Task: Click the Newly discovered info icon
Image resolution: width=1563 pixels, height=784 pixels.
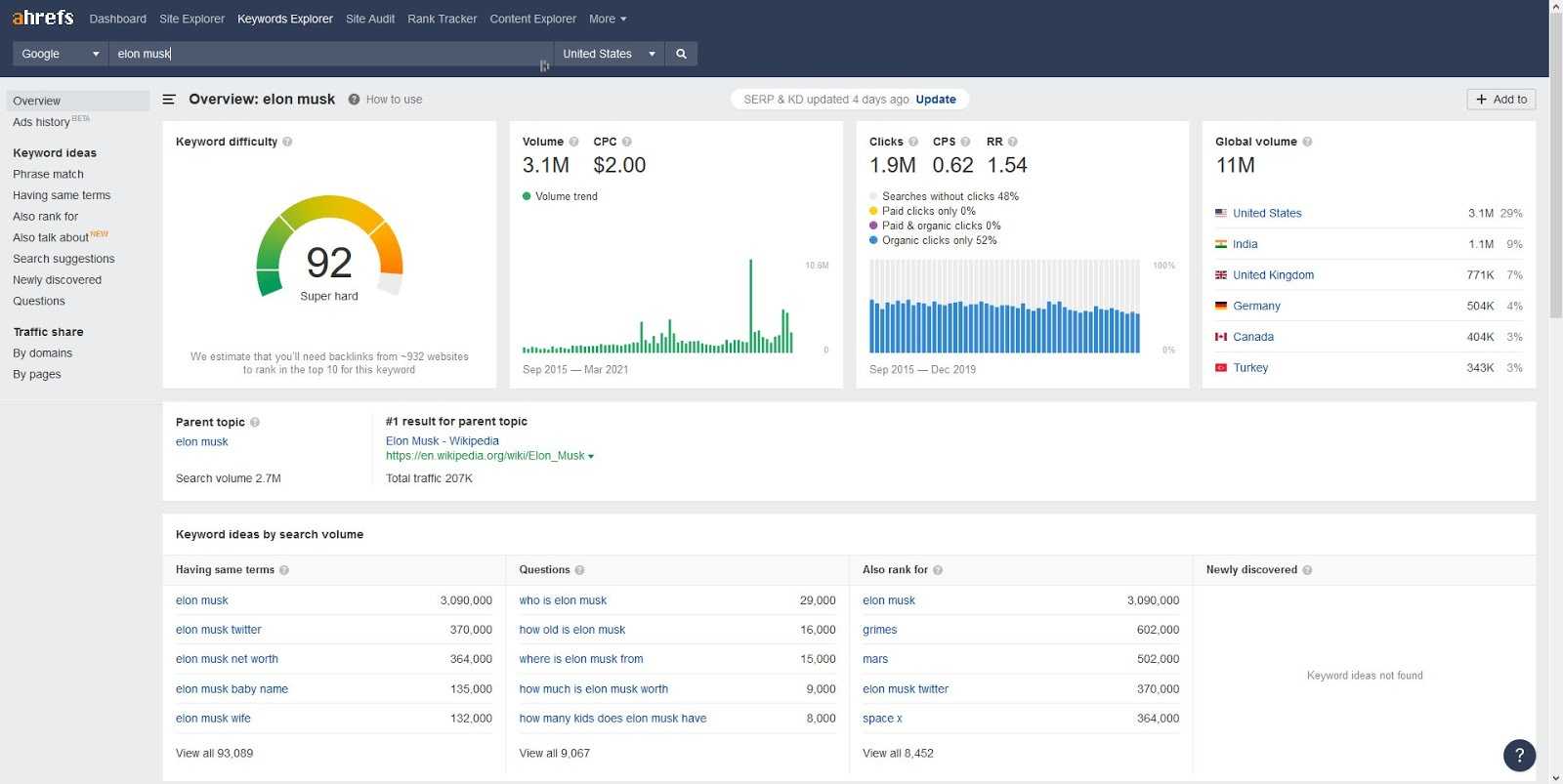Action: [1307, 570]
